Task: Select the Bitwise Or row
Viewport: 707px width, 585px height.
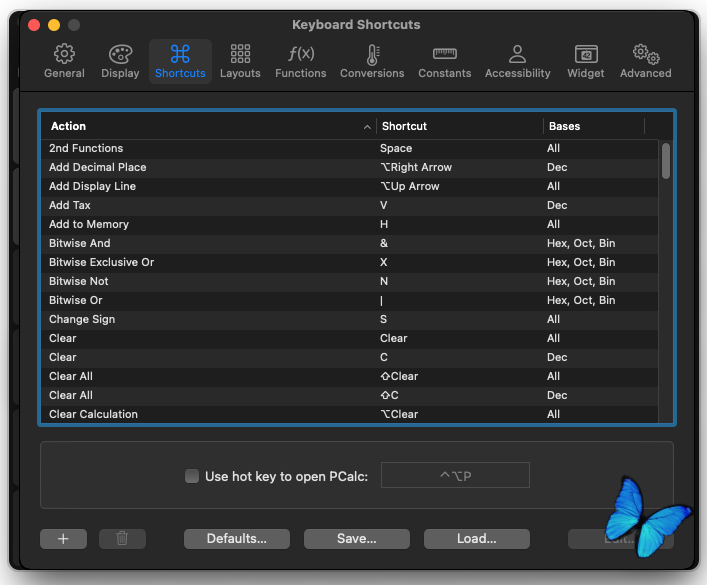Action: click(x=349, y=300)
